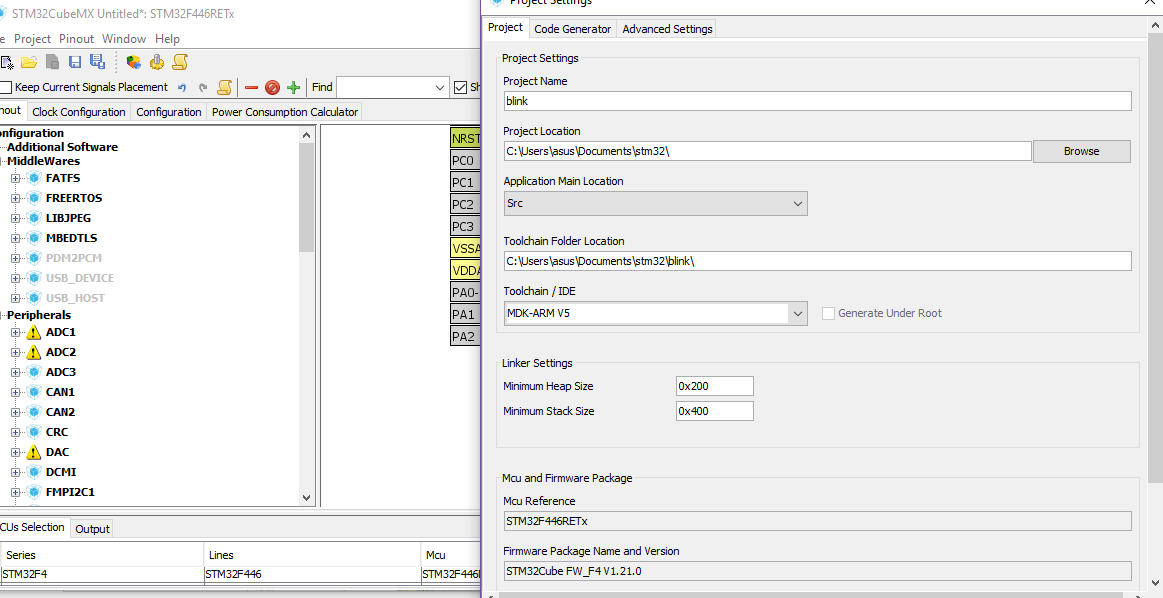Open the Project menu
Viewport: 1163px width, 598px height.
click(33, 39)
